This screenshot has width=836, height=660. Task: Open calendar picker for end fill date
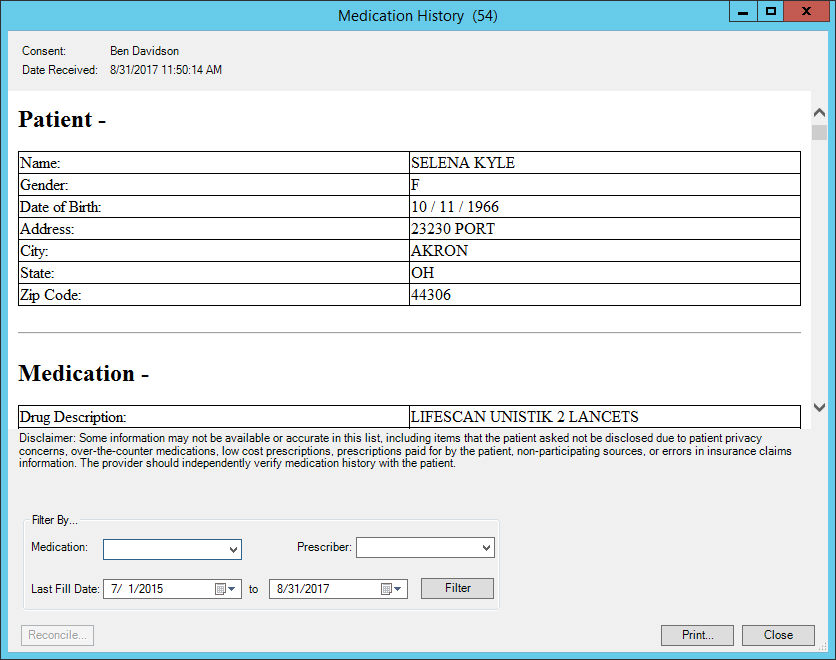(x=391, y=589)
